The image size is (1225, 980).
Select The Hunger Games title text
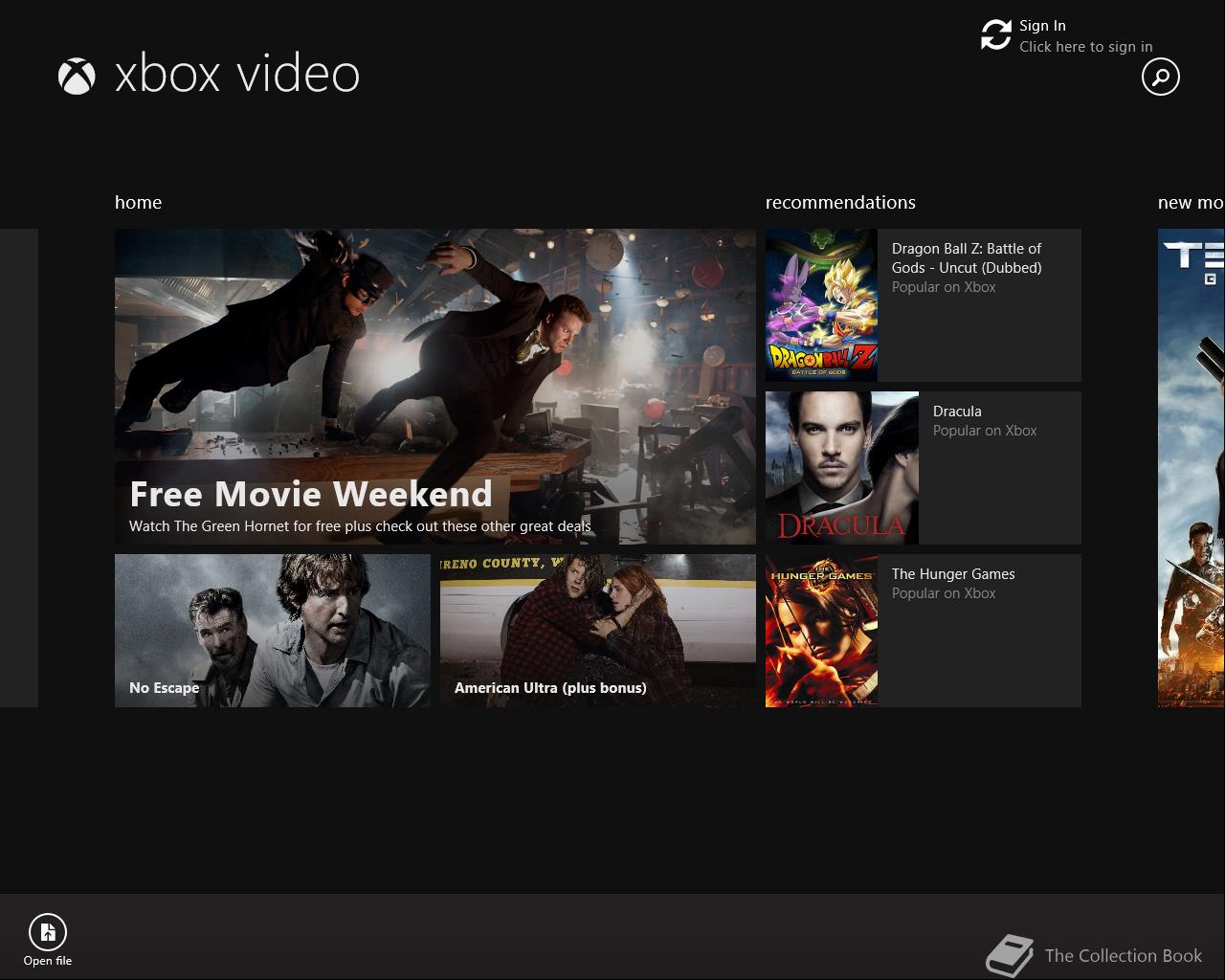[953, 574]
